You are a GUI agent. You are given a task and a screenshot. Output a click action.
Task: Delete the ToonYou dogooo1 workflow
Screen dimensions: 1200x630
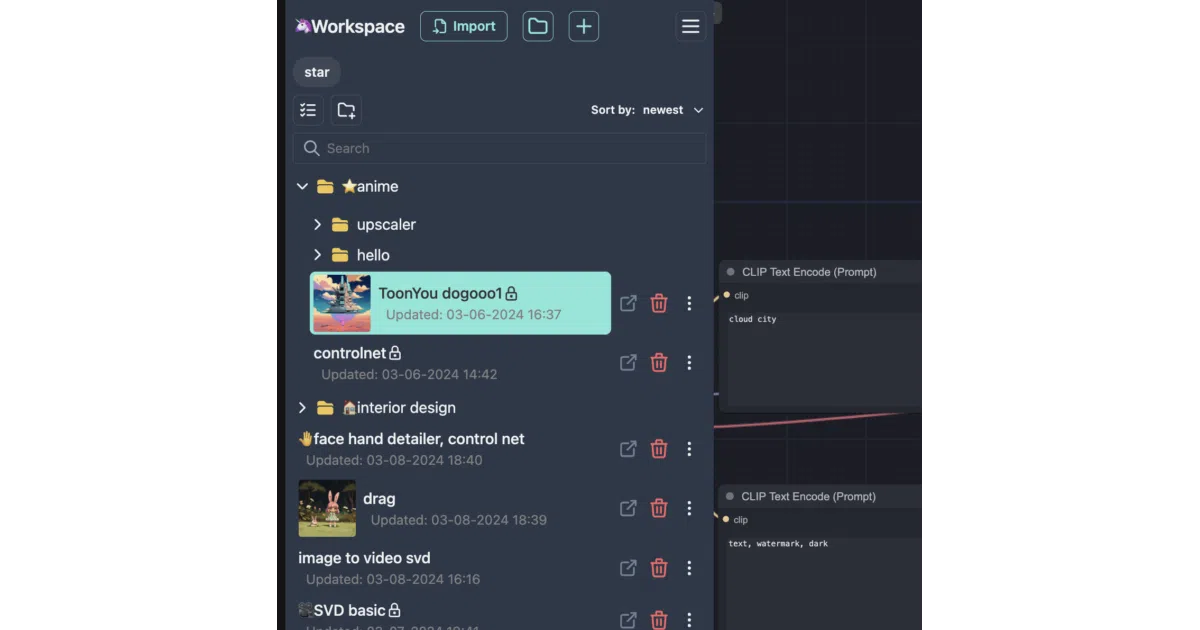click(x=659, y=303)
